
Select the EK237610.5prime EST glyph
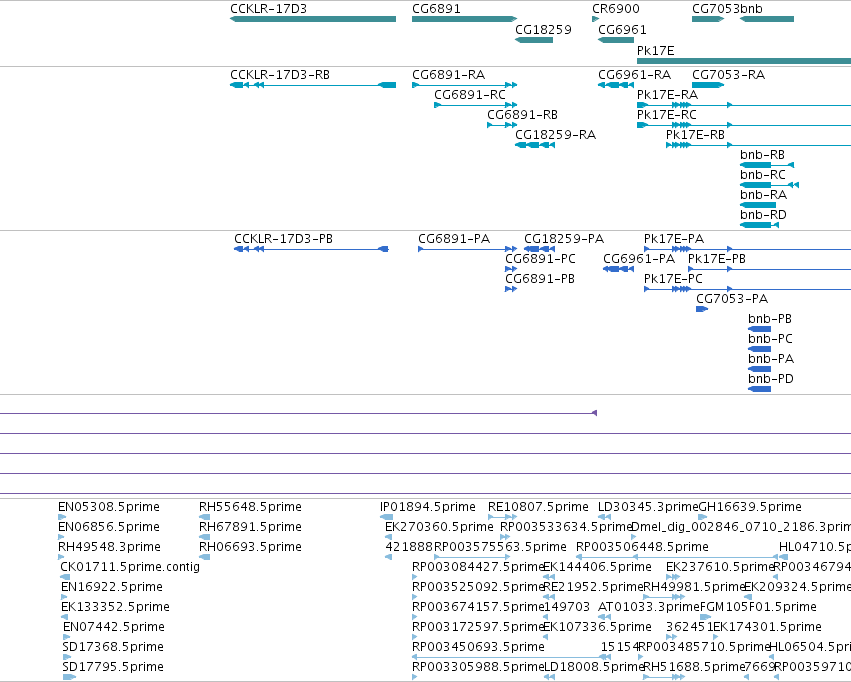click(672, 577)
